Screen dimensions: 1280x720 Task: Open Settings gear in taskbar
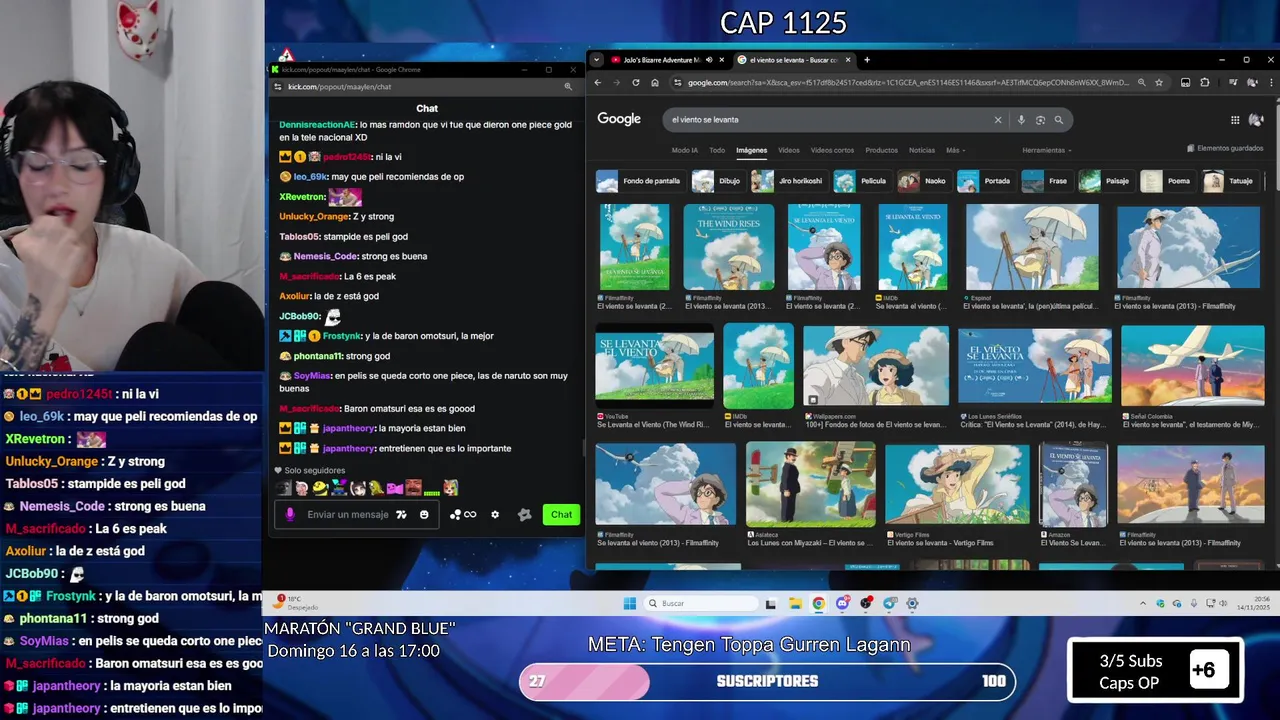912,603
